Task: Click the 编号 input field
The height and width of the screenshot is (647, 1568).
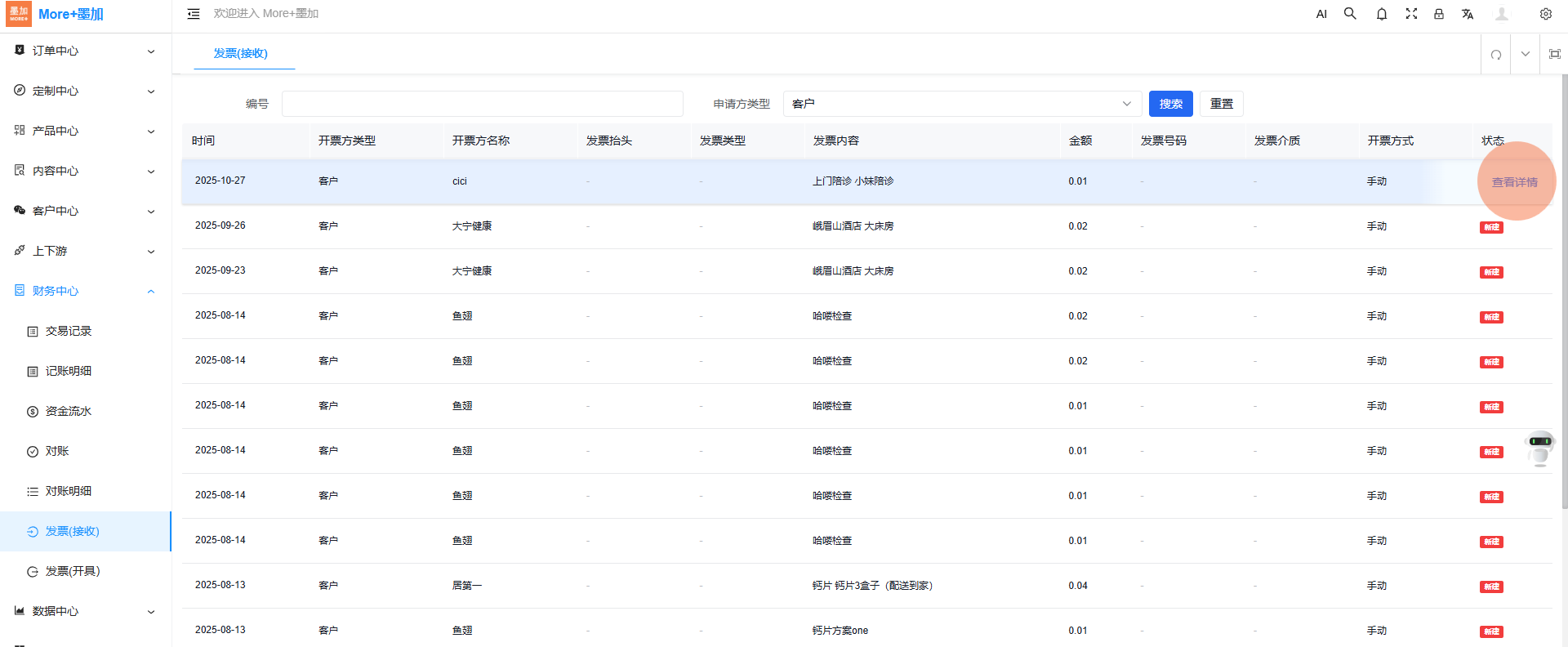Action: click(x=482, y=104)
